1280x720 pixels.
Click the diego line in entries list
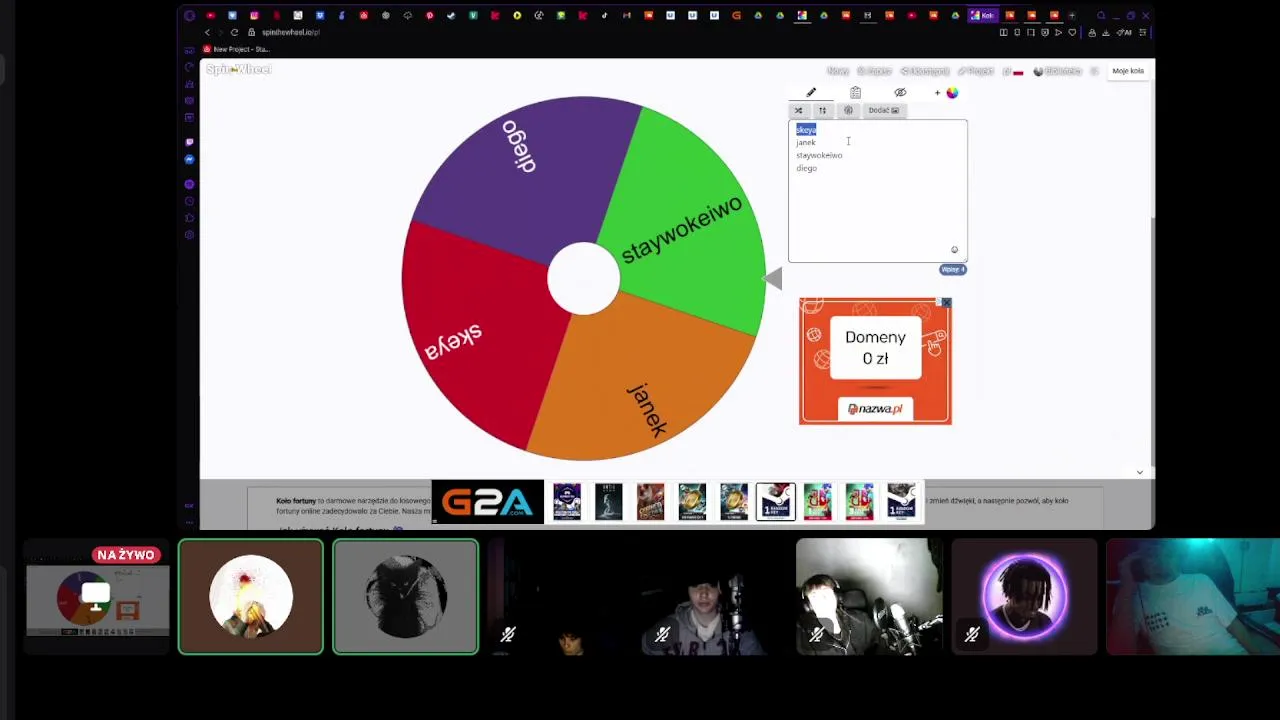click(806, 168)
